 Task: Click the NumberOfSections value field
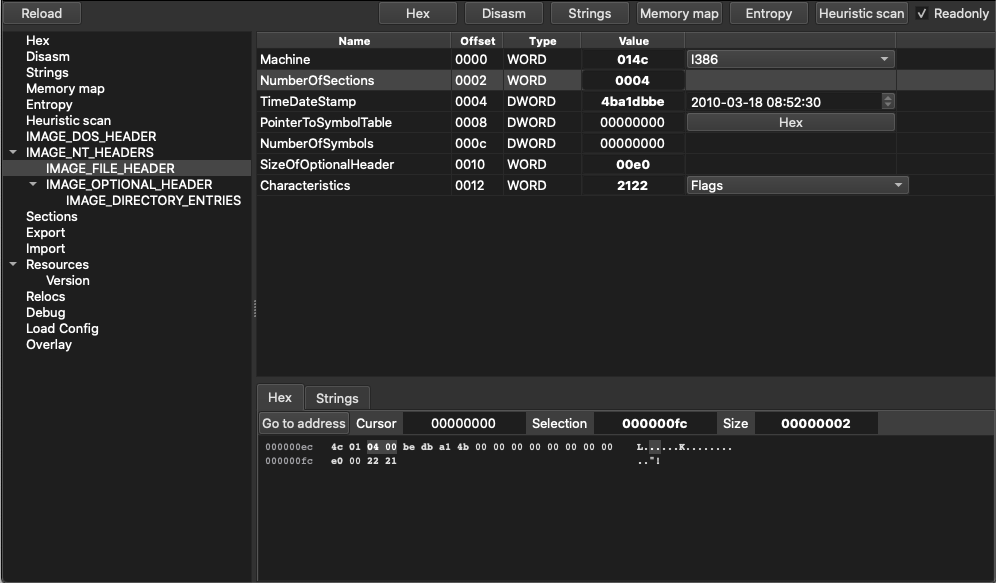click(632, 81)
